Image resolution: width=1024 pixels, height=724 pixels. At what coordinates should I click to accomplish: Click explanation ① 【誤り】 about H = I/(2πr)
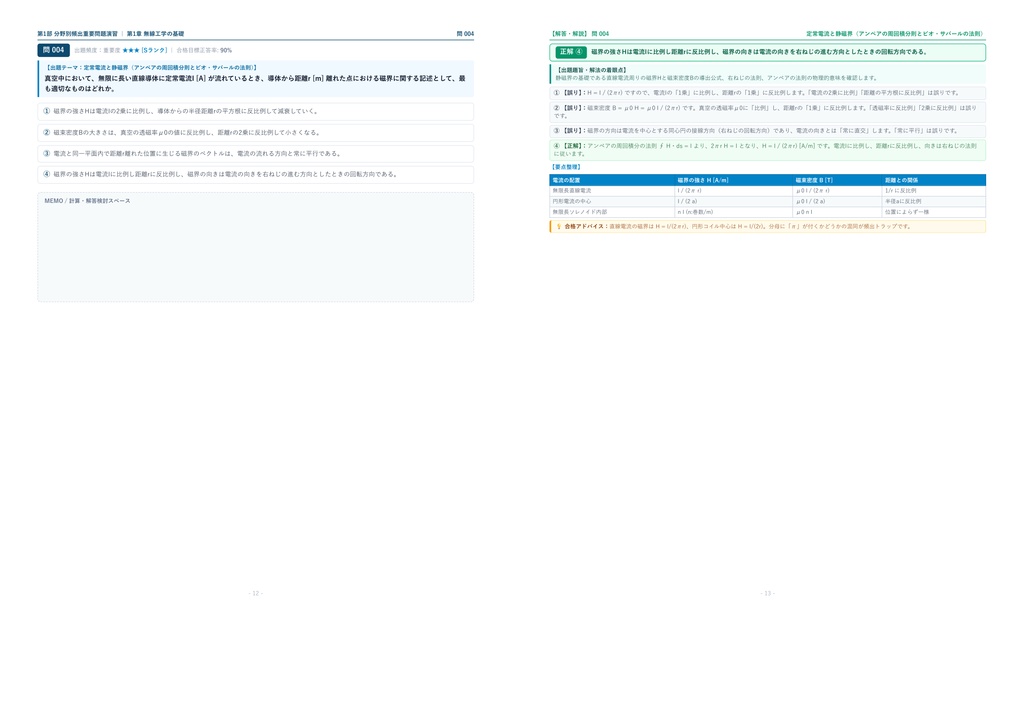pyautogui.click(x=767, y=93)
